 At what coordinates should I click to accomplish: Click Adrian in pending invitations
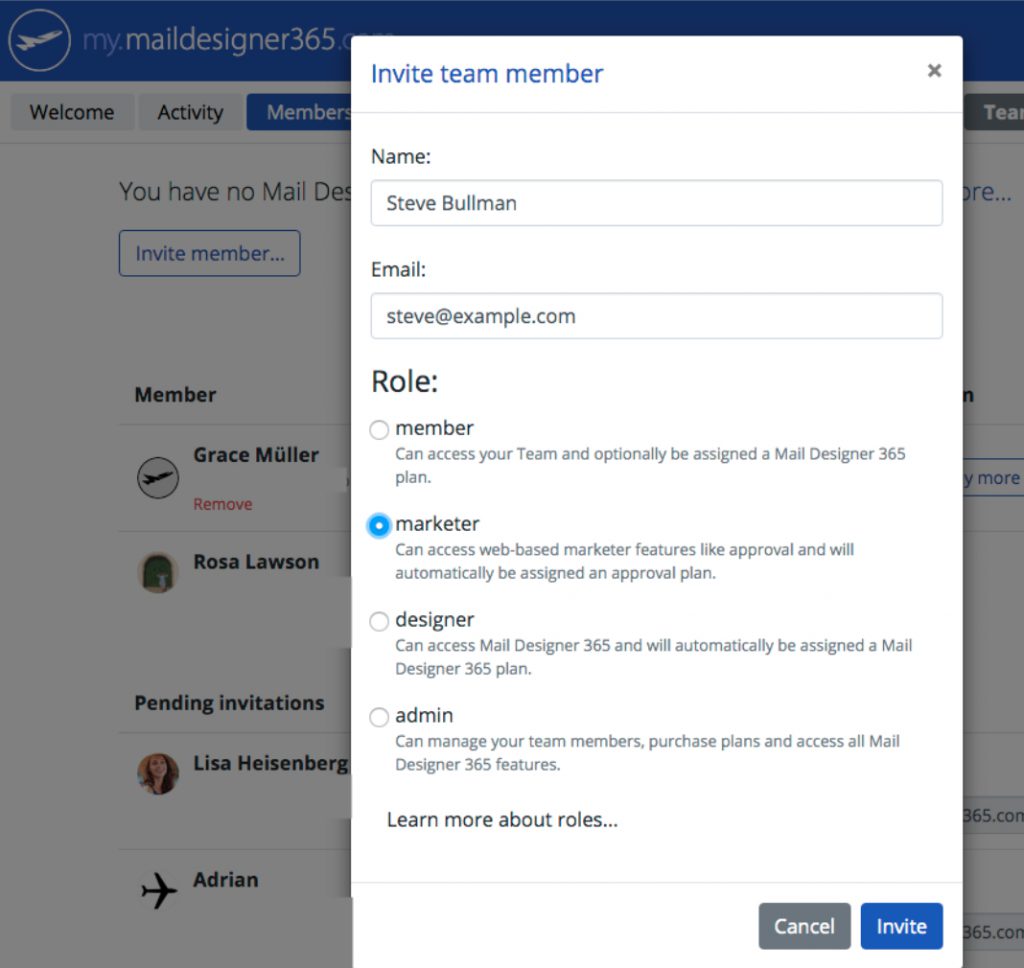click(x=225, y=880)
